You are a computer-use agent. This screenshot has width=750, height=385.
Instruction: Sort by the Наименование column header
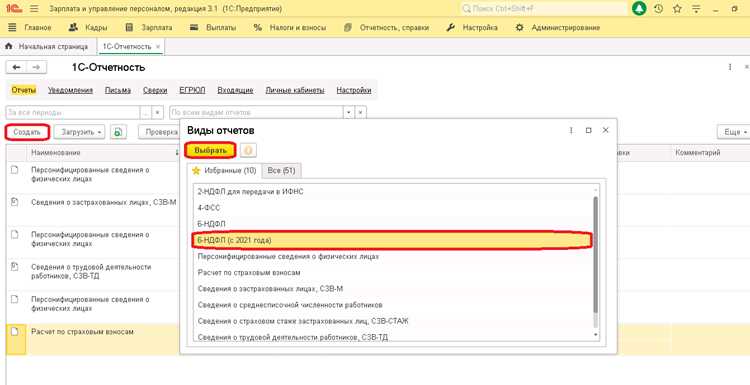click(55, 153)
